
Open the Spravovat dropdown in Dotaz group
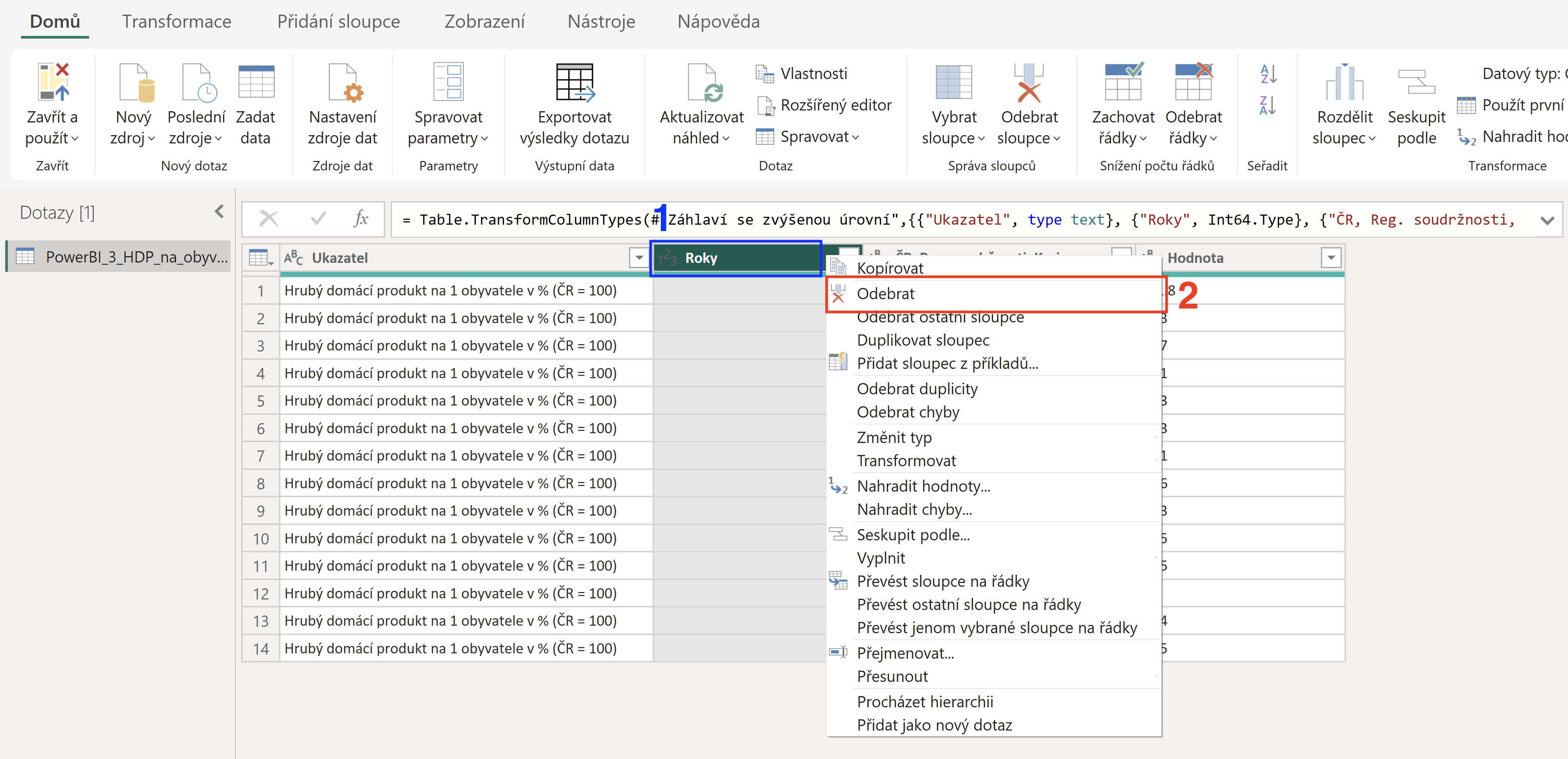tap(807, 137)
